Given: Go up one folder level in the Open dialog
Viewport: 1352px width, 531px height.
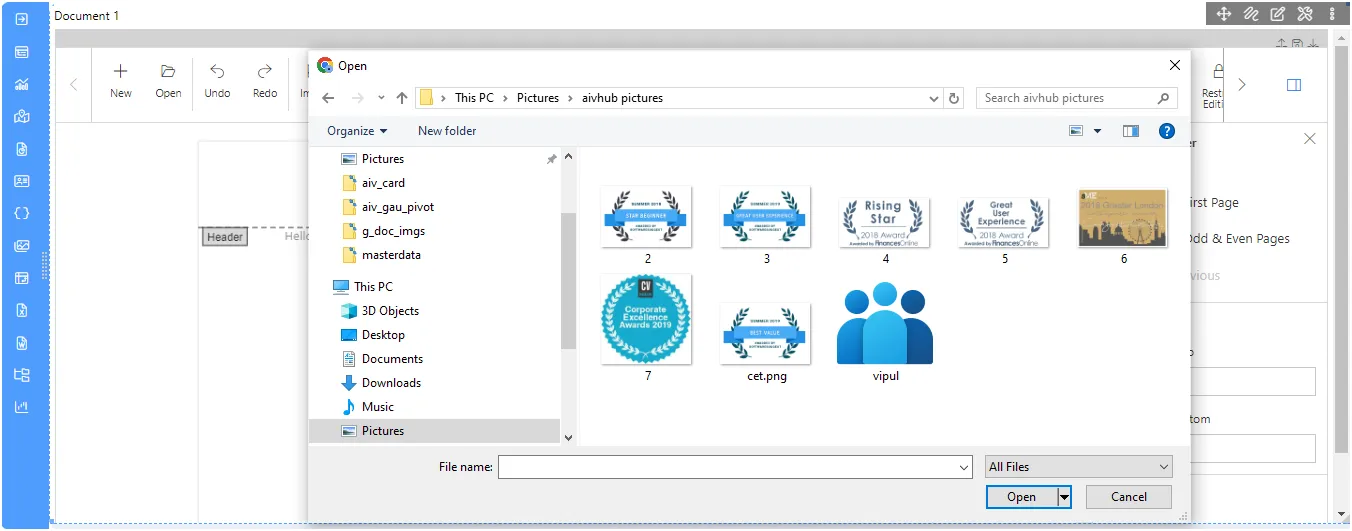Looking at the screenshot, I should (x=402, y=98).
